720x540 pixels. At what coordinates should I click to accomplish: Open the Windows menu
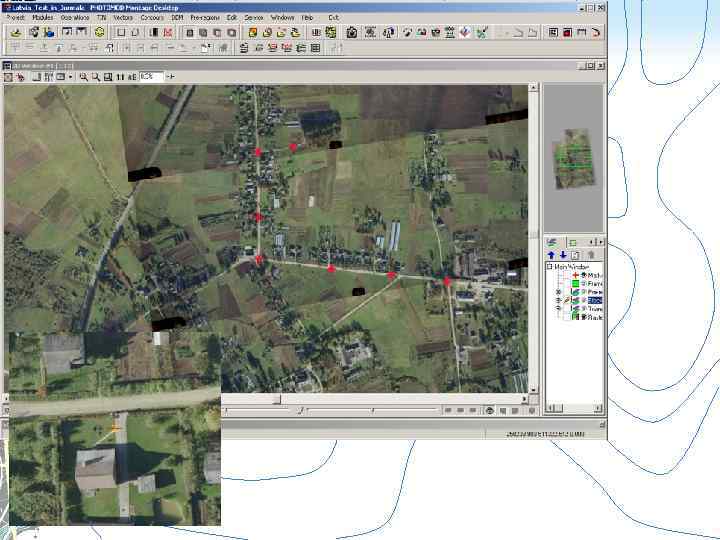click(x=282, y=17)
